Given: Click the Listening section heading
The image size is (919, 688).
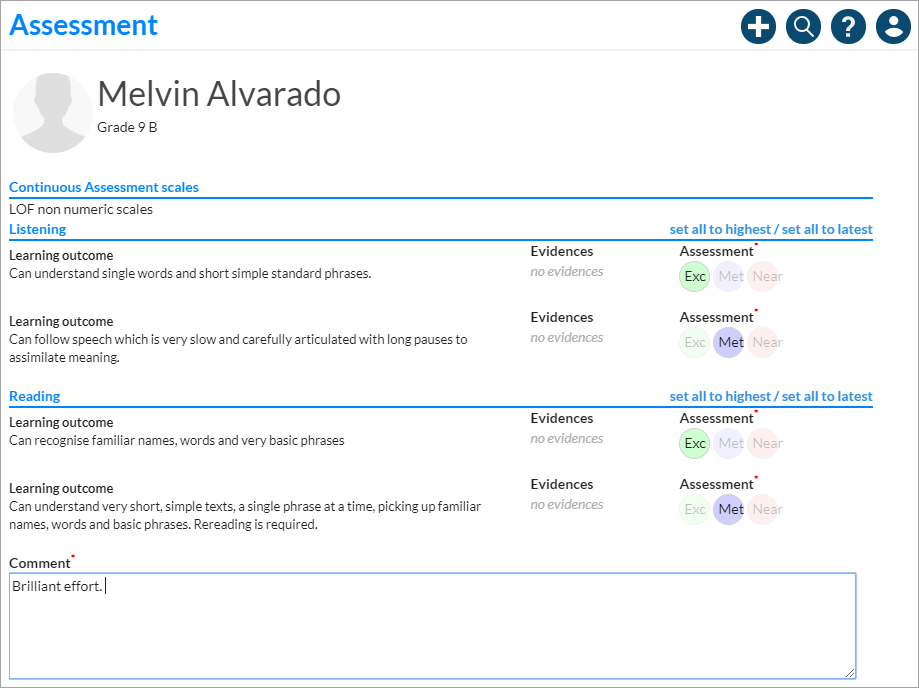Looking at the screenshot, I should point(38,229).
